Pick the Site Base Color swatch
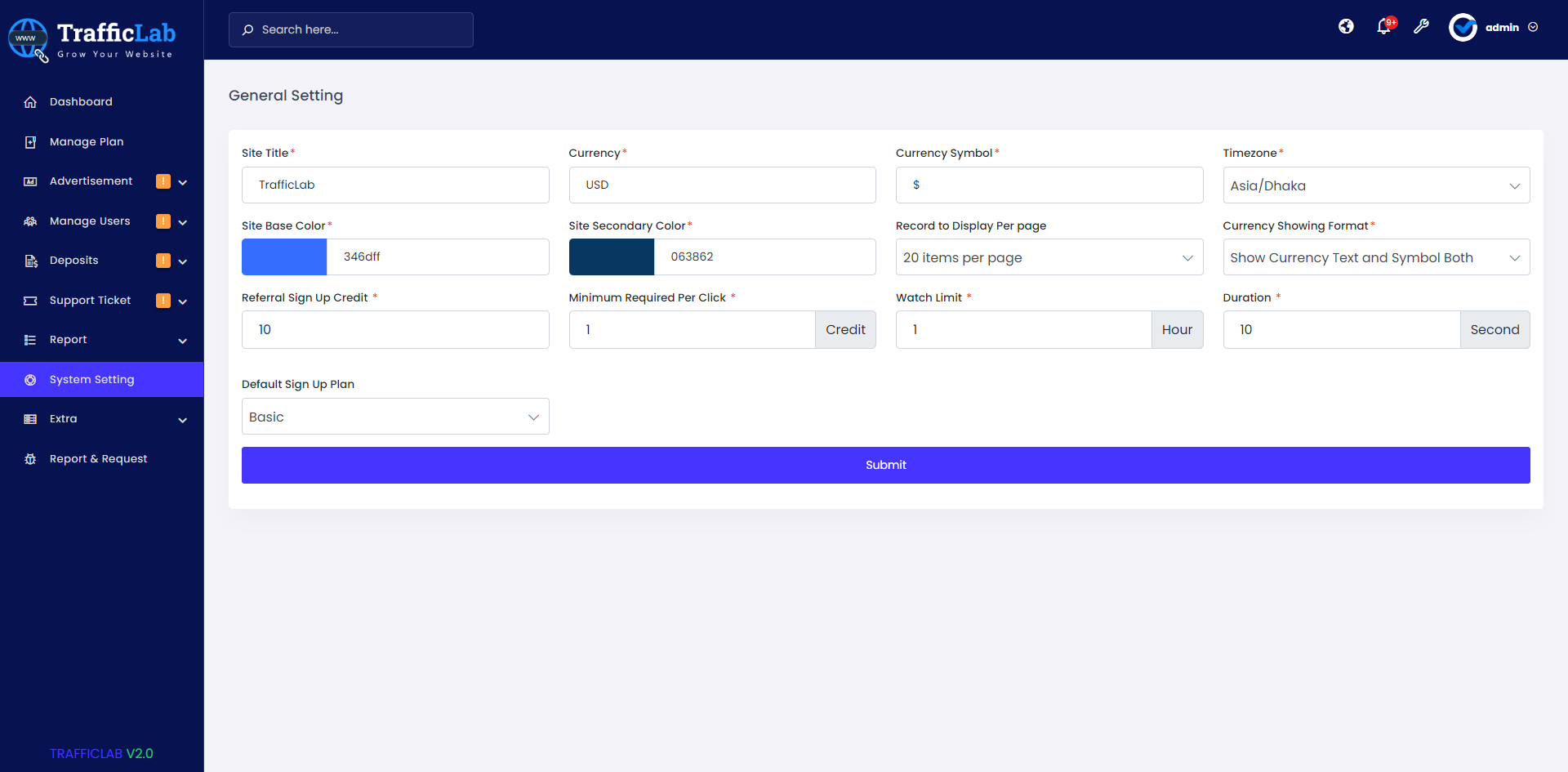This screenshot has height=772, width=1568. pyautogui.click(x=283, y=257)
